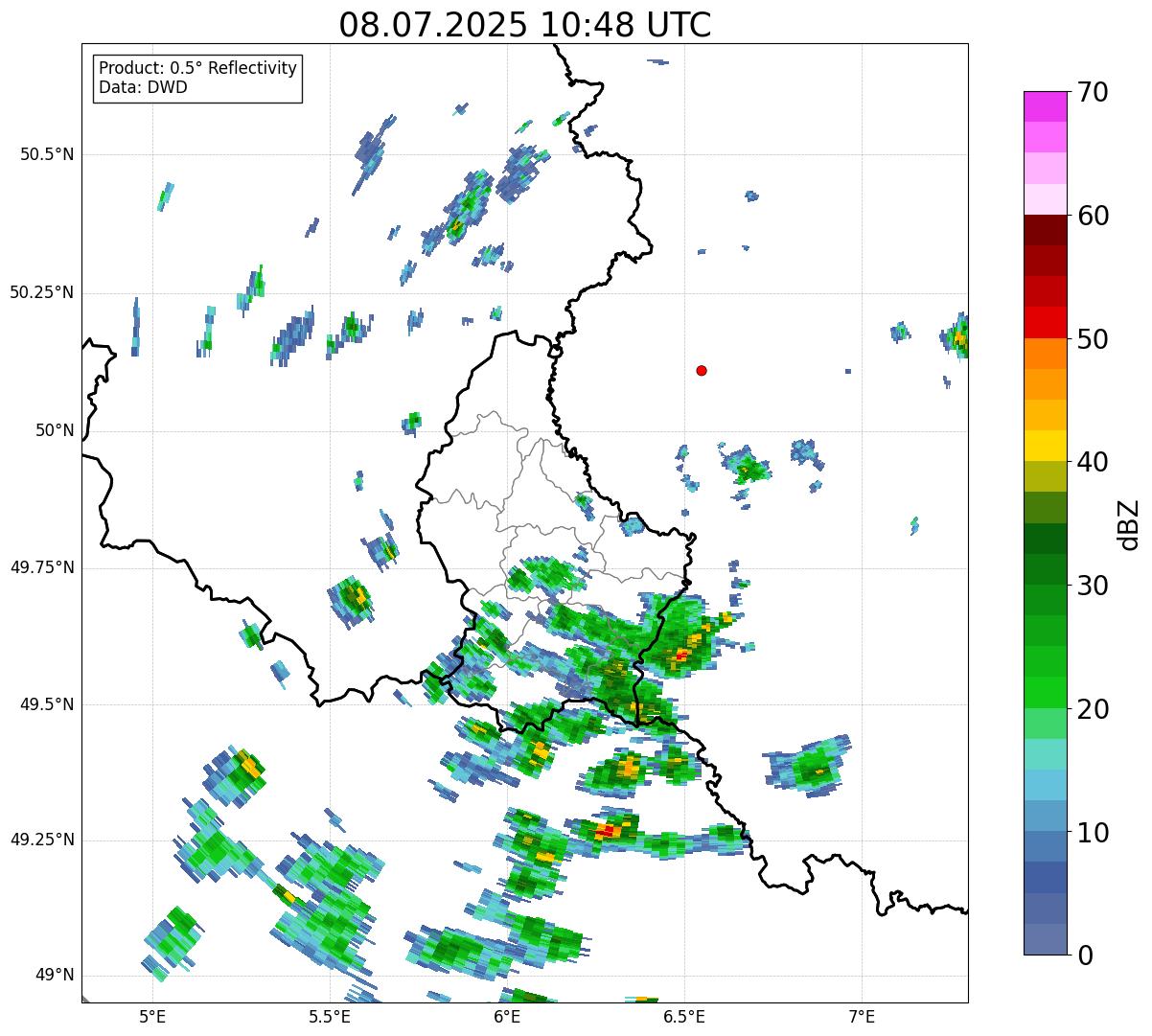Click the 40 value on colorbar

[1093, 462]
